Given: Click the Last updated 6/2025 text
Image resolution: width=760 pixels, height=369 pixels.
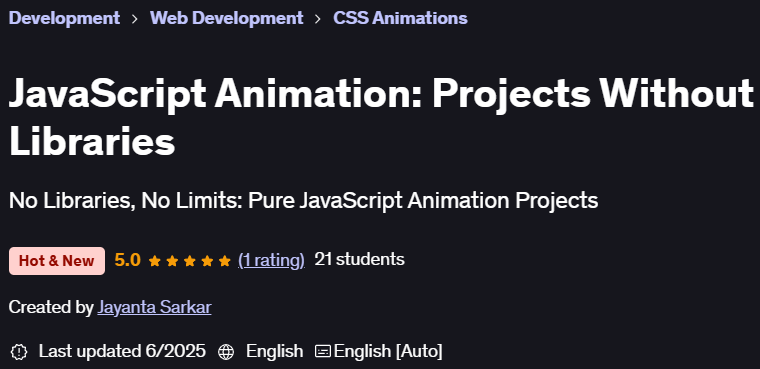Looking at the screenshot, I should click(x=122, y=351).
